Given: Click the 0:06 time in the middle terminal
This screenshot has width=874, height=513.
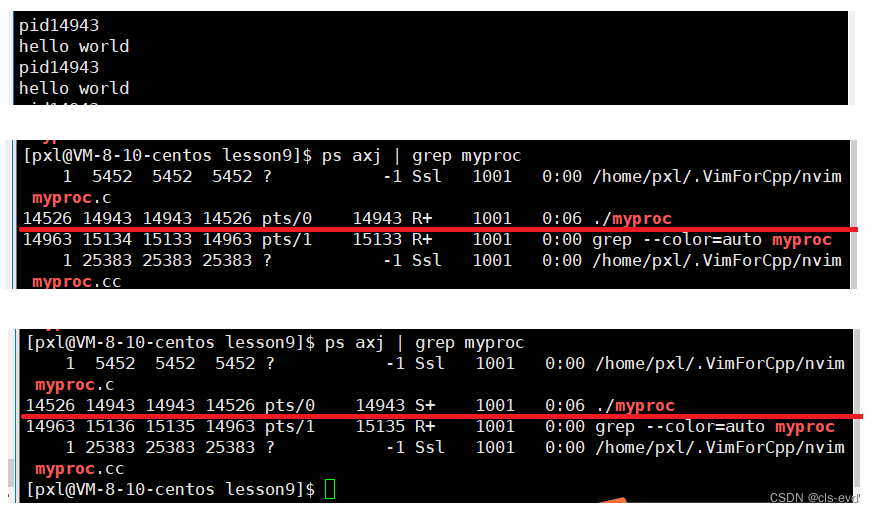Looking at the screenshot, I should [x=559, y=219].
